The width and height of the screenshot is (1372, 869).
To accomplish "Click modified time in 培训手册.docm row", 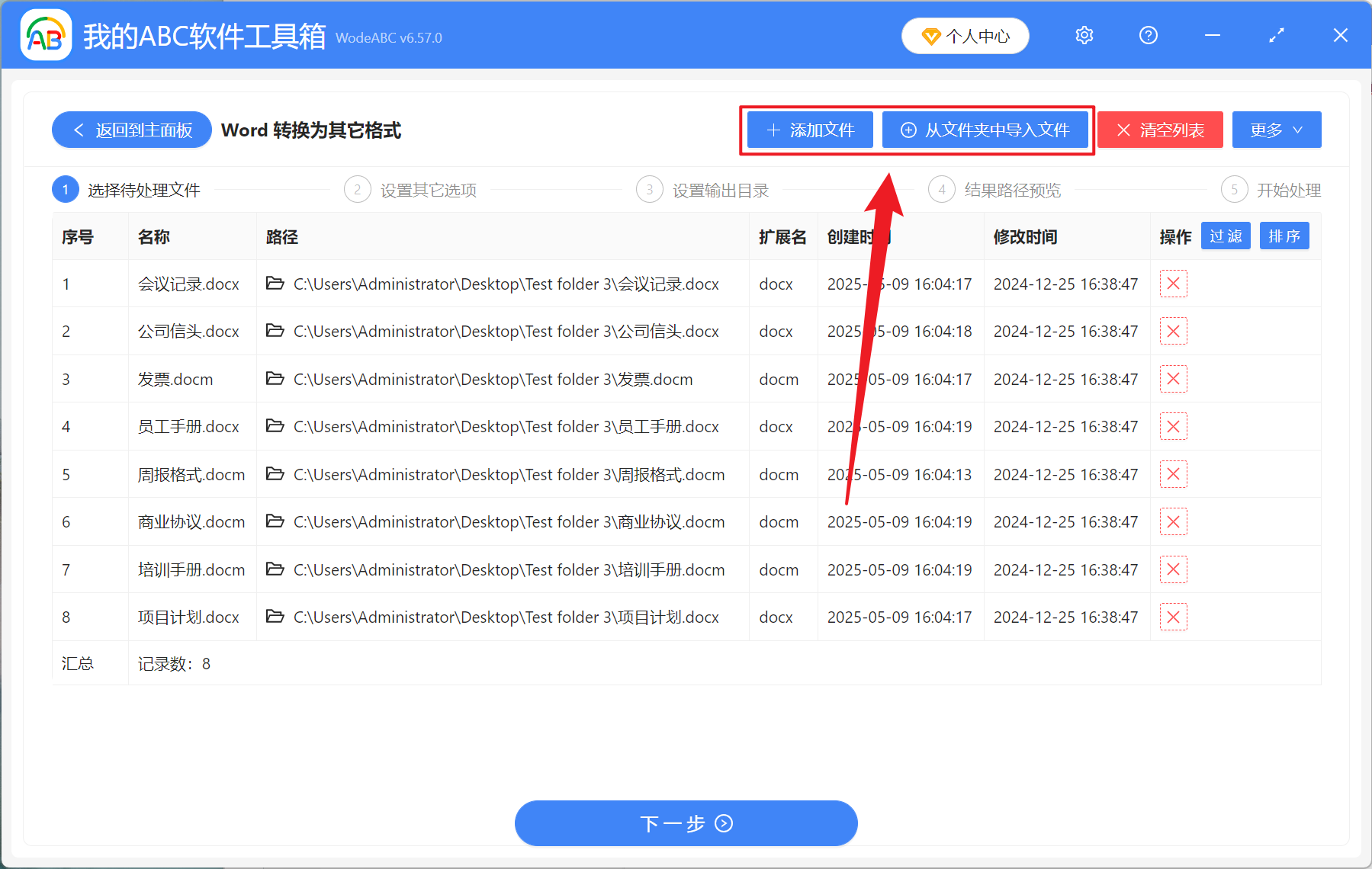I will tap(1065, 570).
